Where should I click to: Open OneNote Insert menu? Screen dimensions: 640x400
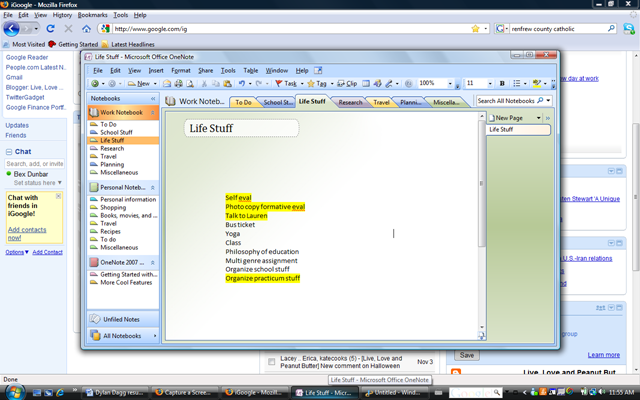156,70
